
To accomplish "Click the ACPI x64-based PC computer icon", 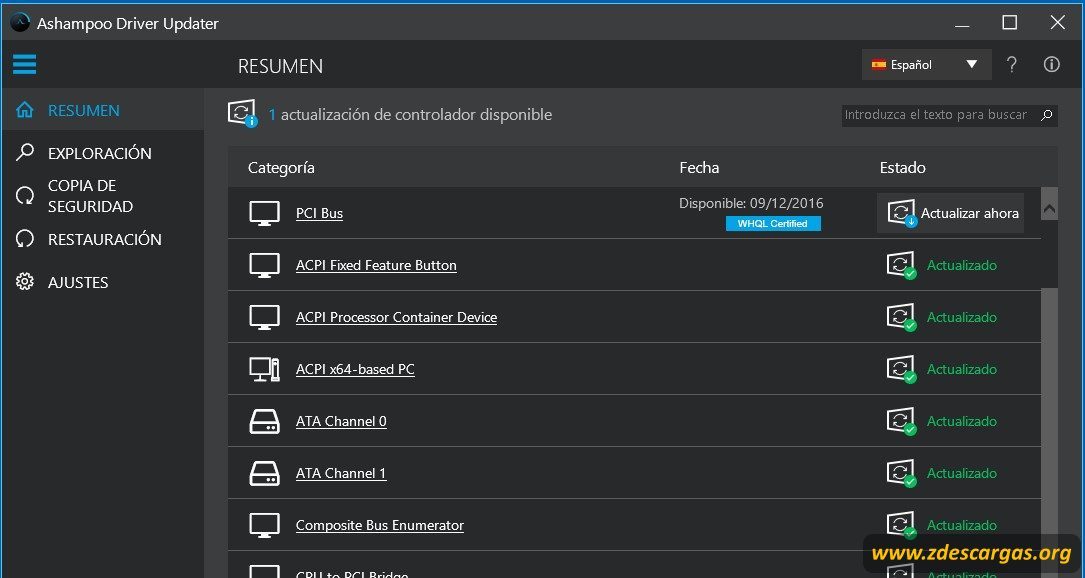I will (x=264, y=369).
